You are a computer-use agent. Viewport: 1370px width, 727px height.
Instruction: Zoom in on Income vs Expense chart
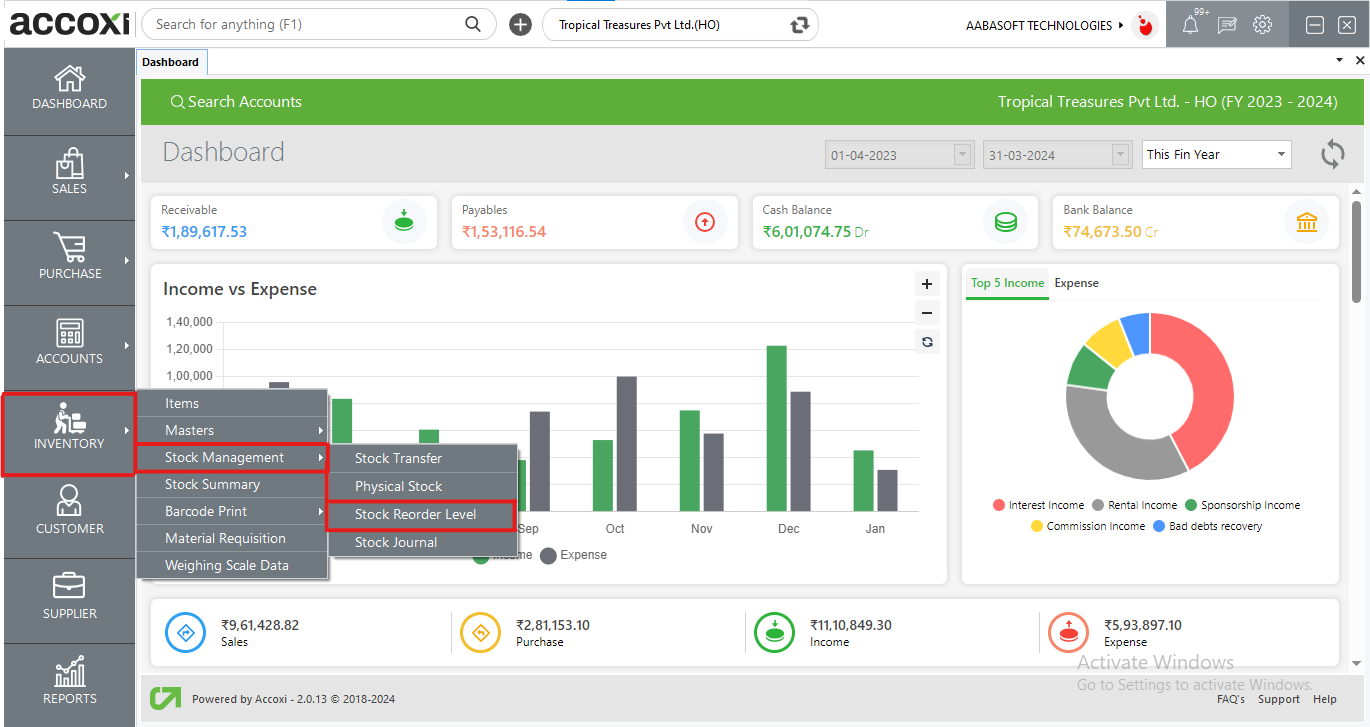(927, 284)
